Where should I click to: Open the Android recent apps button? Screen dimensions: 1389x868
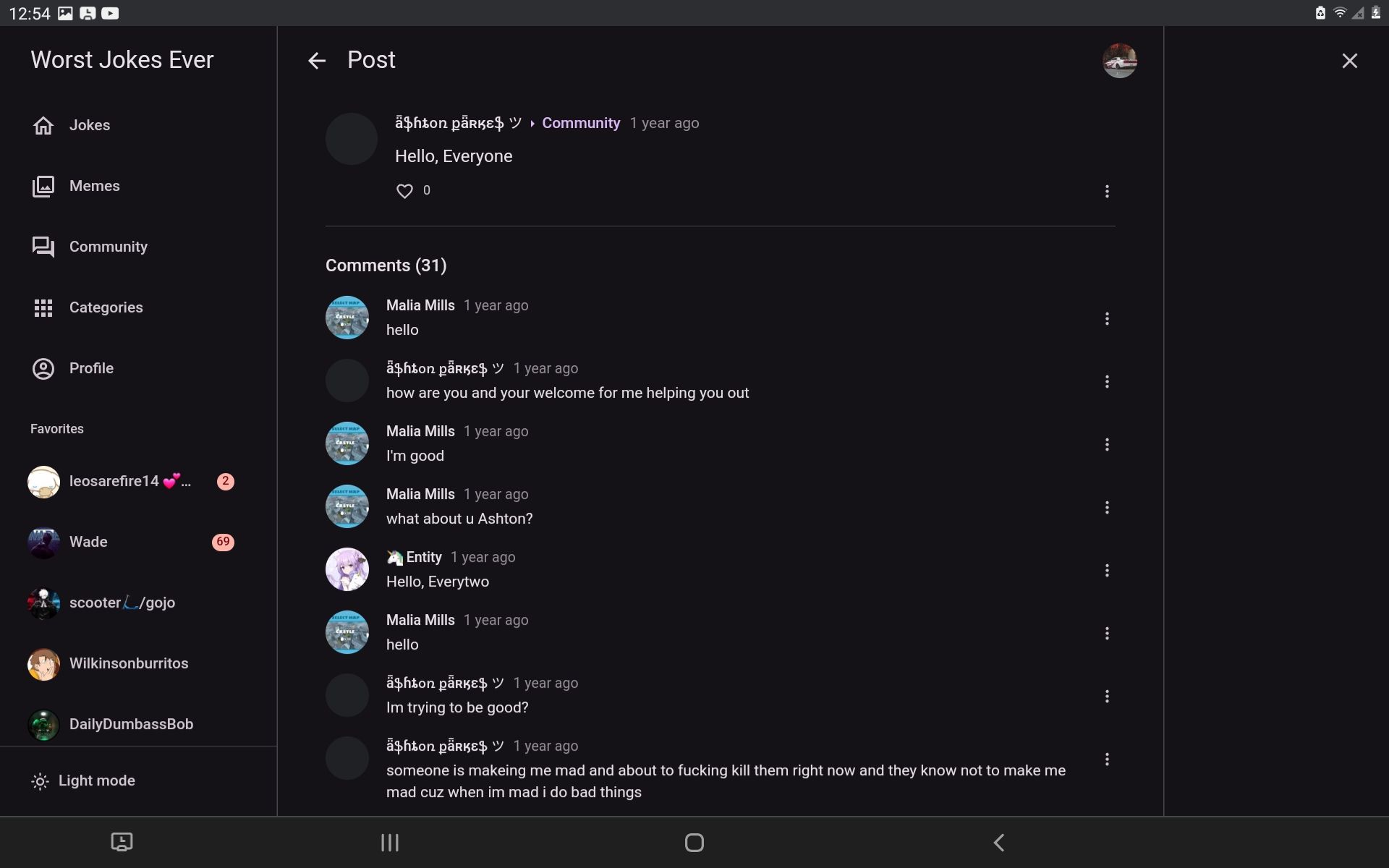click(x=390, y=842)
